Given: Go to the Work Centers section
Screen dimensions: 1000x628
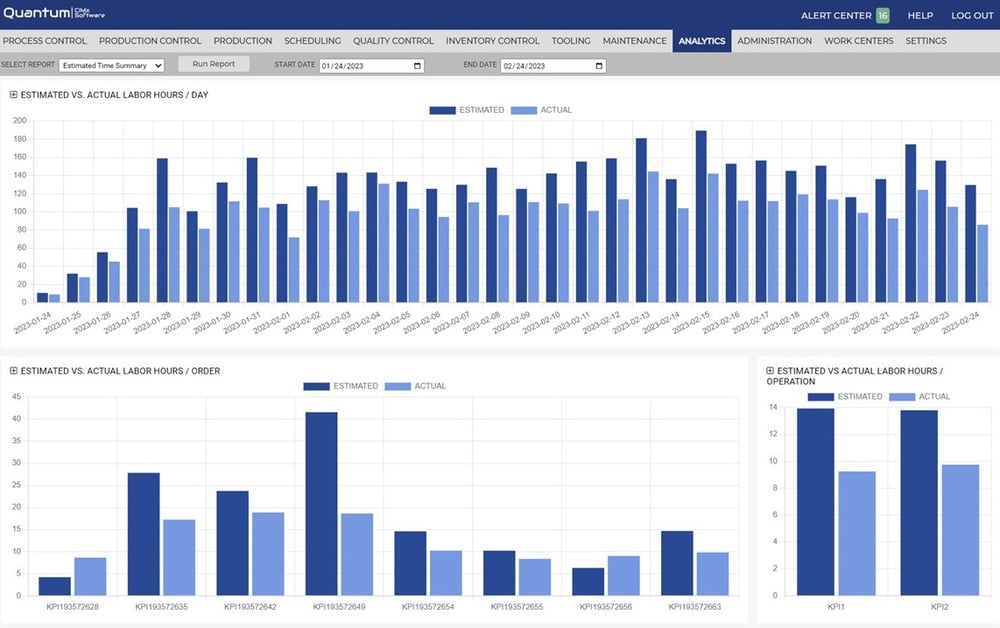Looking at the screenshot, I should (857, 41).
